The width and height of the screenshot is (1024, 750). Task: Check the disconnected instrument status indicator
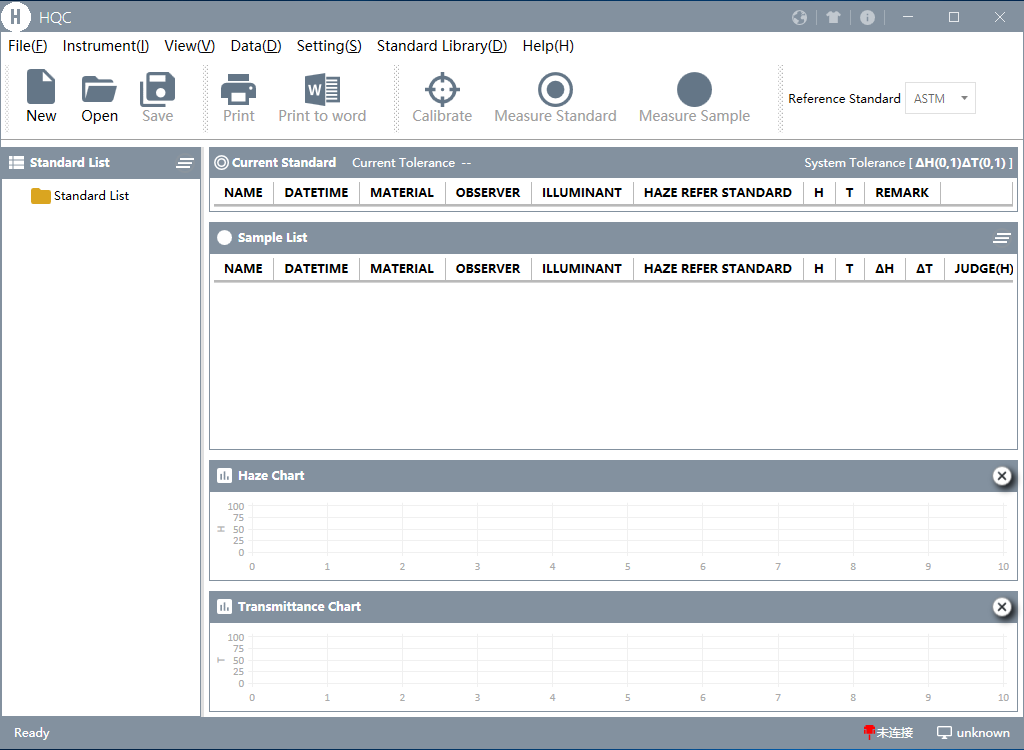[x=888, y=732]
